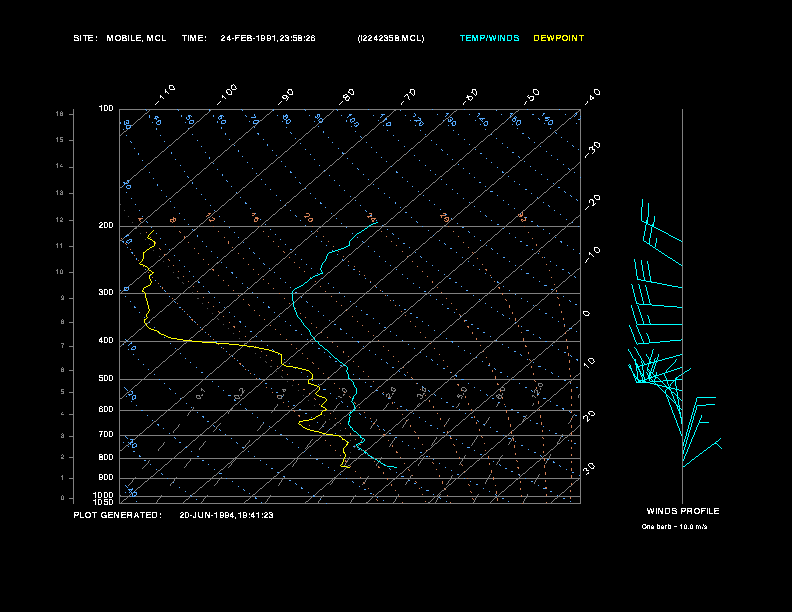Click the -50 isotherm label on top axis
The image size is (792, 612).
point(532,96)
